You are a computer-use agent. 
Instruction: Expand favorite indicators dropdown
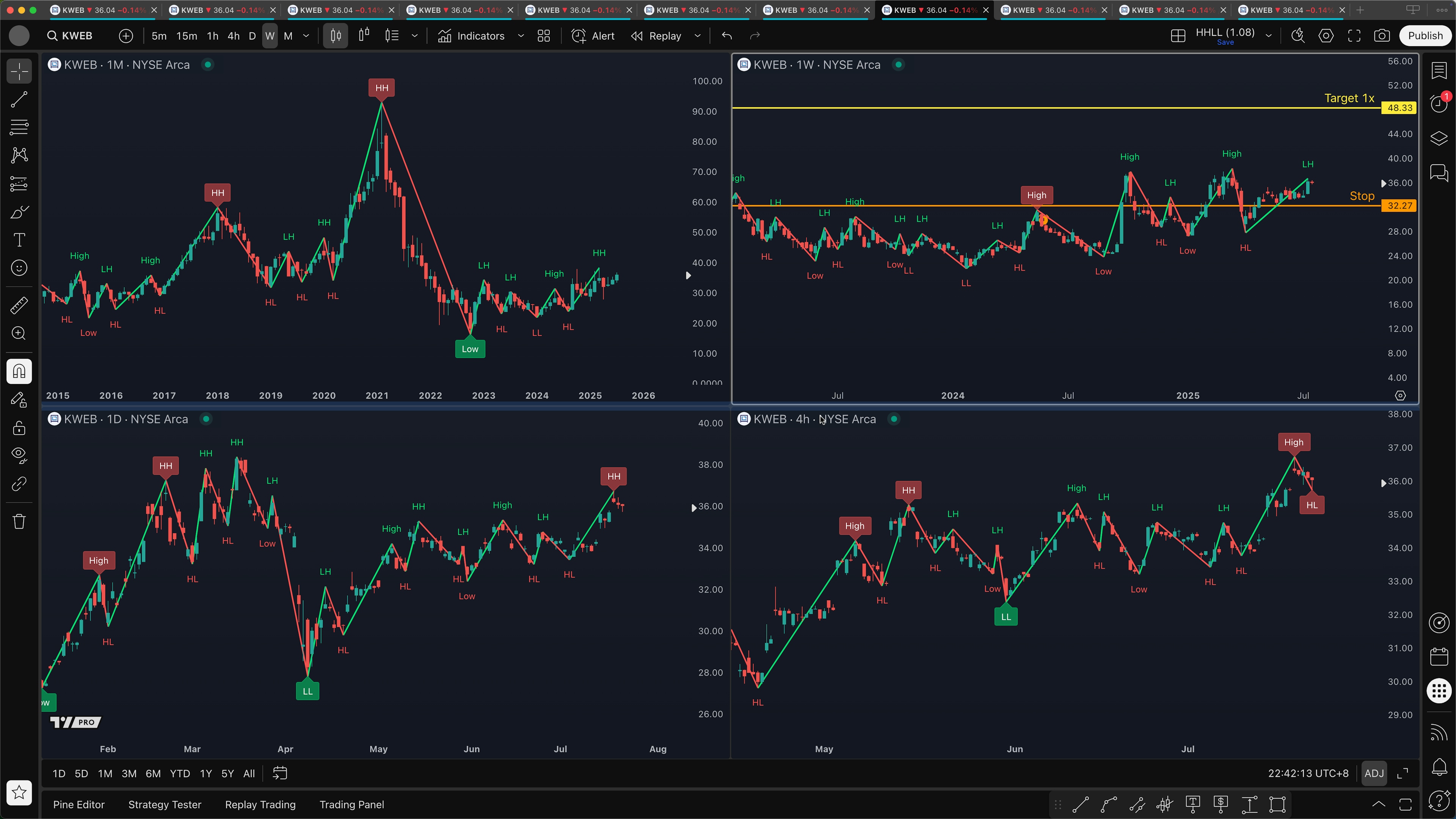click(x=521, y=36)
